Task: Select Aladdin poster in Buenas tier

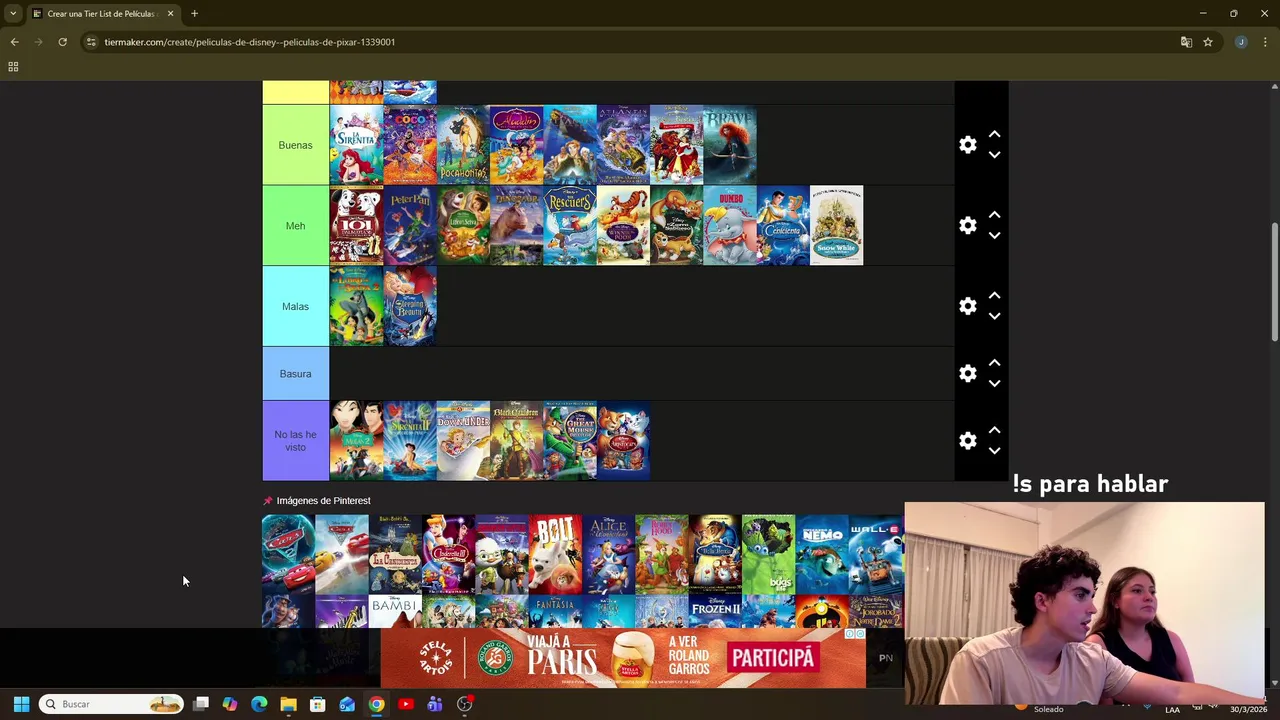Action: 516,145
